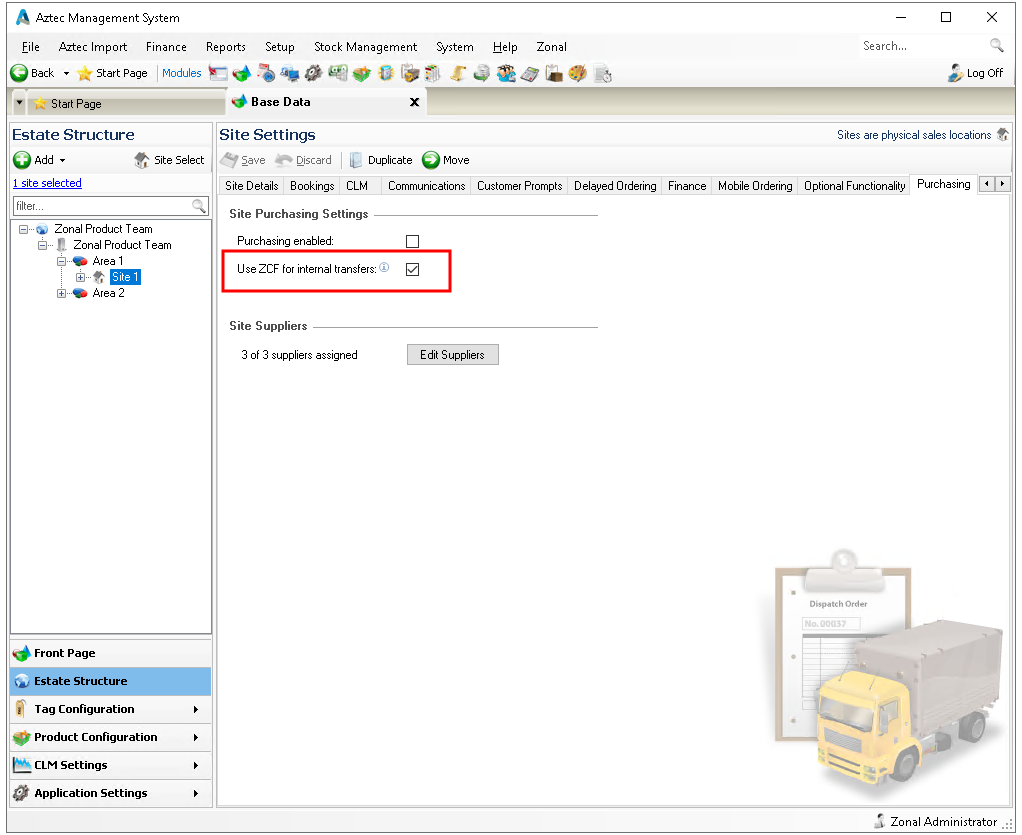Open the gear settings module icon
Image resolution: width=1022 pixels, height=835 pixels.
(314, 74)
